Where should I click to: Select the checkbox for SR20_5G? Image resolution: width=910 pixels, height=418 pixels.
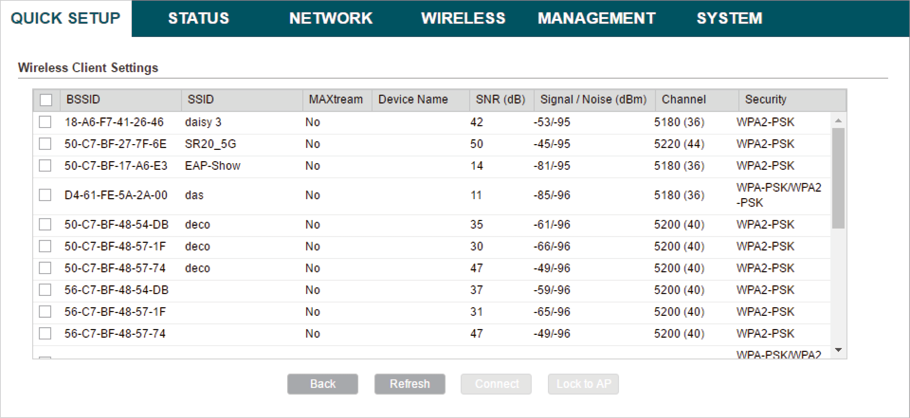click(45, 144)
